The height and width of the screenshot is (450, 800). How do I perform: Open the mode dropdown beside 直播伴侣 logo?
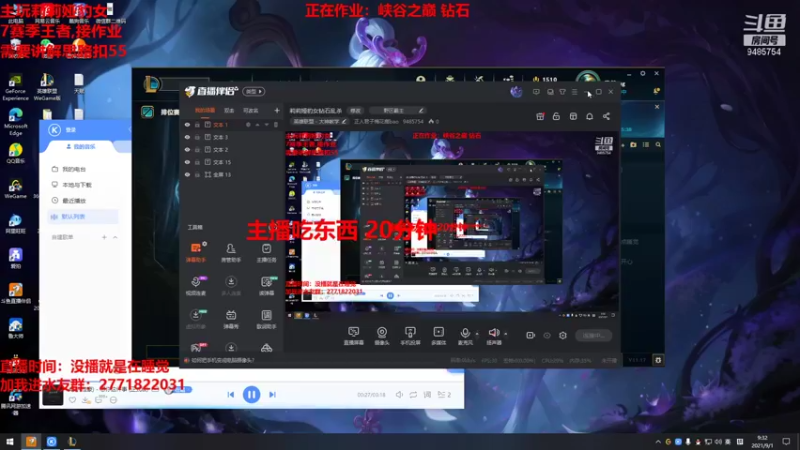point(254,91)
